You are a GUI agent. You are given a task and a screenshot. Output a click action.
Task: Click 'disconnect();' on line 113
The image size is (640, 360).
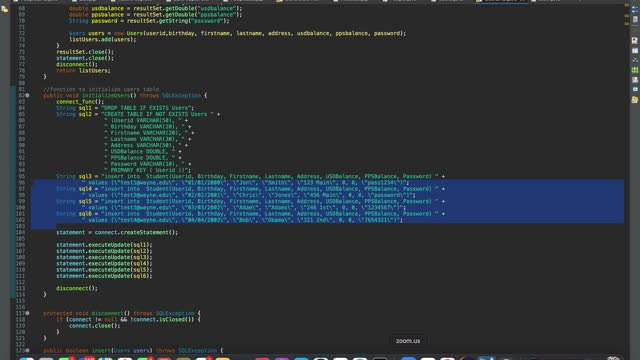pyautogui.click(x=77, y=288)
